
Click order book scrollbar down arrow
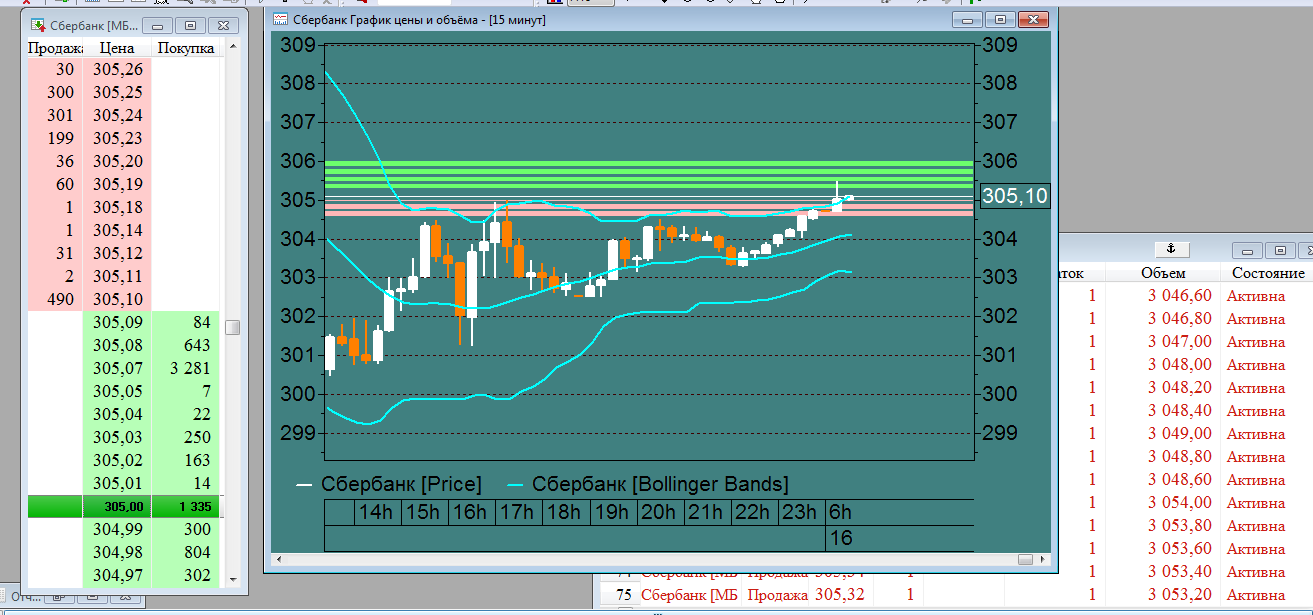(233, 579)
